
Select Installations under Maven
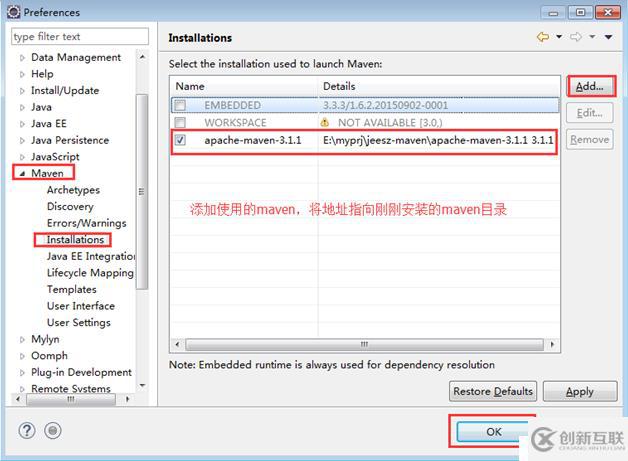coord(75,240)
